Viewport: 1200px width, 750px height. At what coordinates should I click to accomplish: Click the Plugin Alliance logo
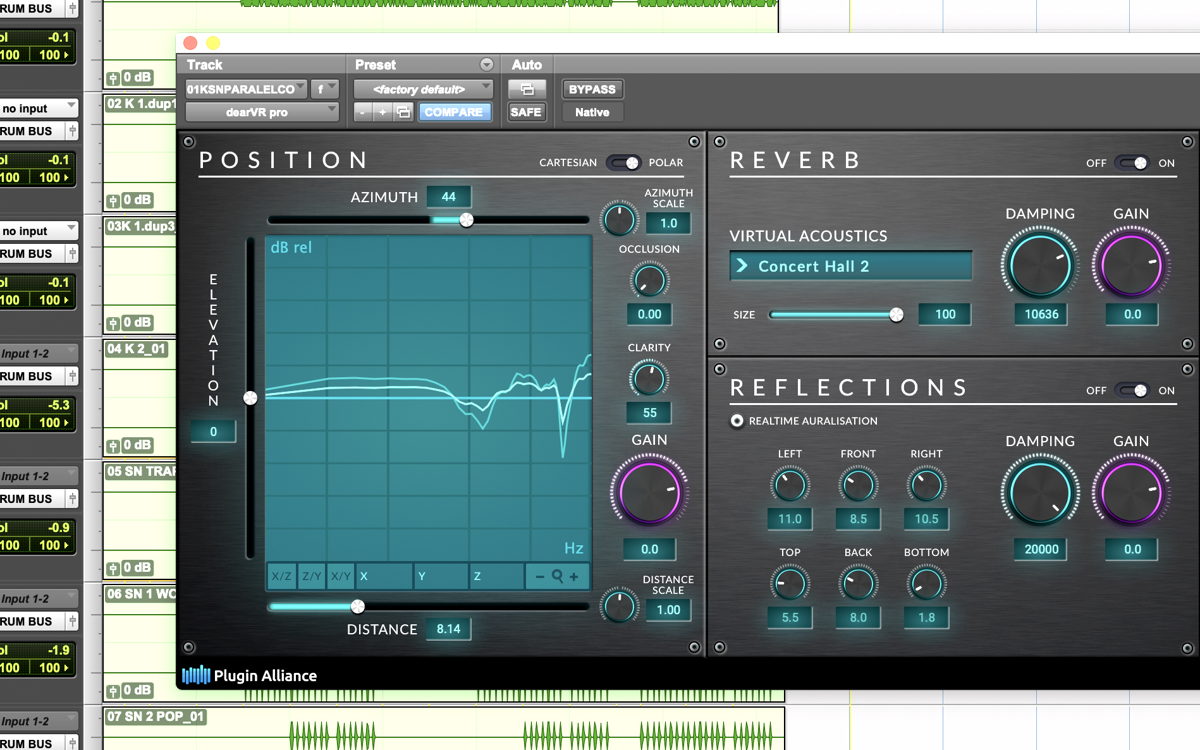click(249, 675)
